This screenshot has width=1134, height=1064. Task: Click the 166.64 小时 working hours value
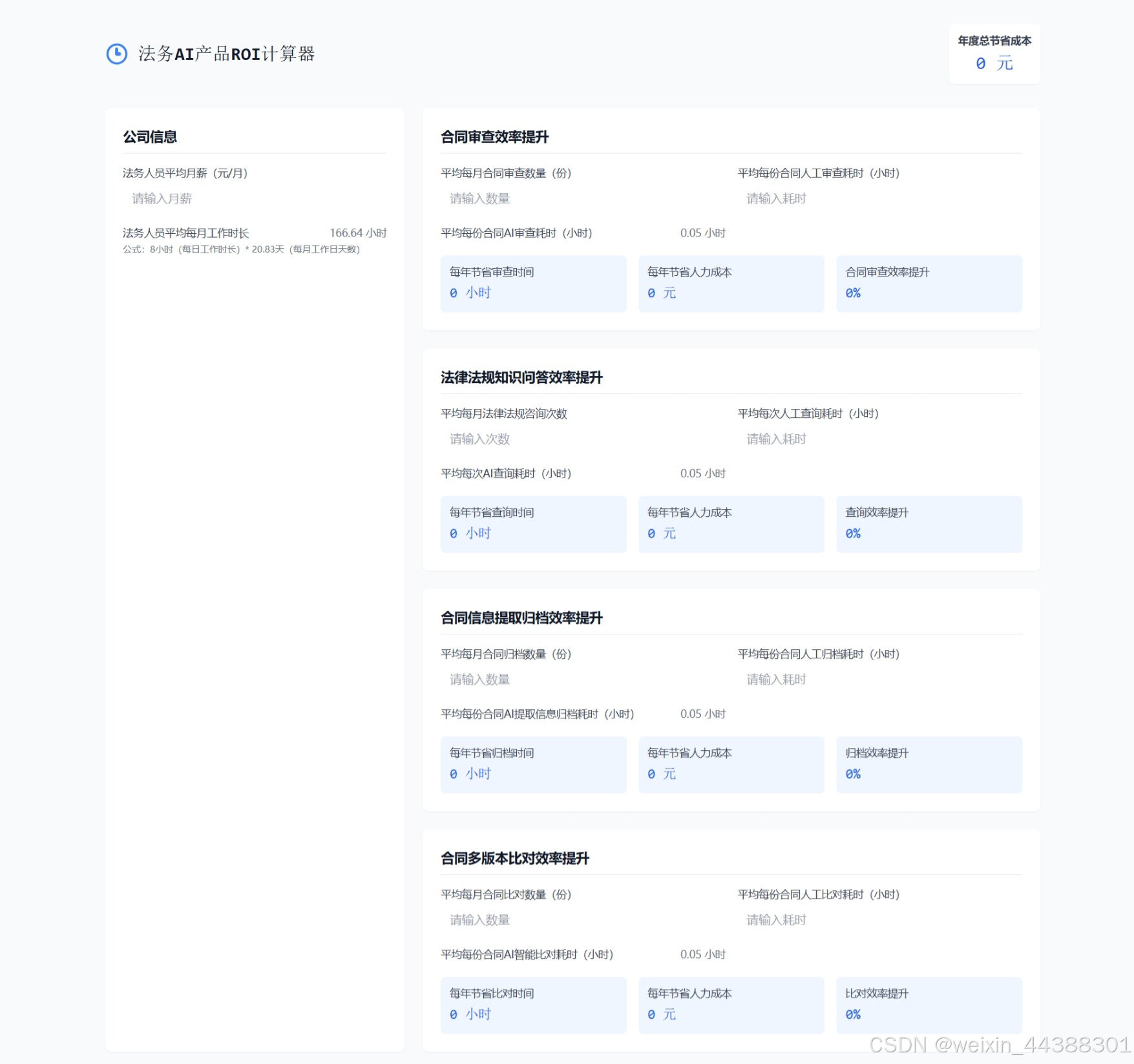pyautogui.click(x=358, y=233)
